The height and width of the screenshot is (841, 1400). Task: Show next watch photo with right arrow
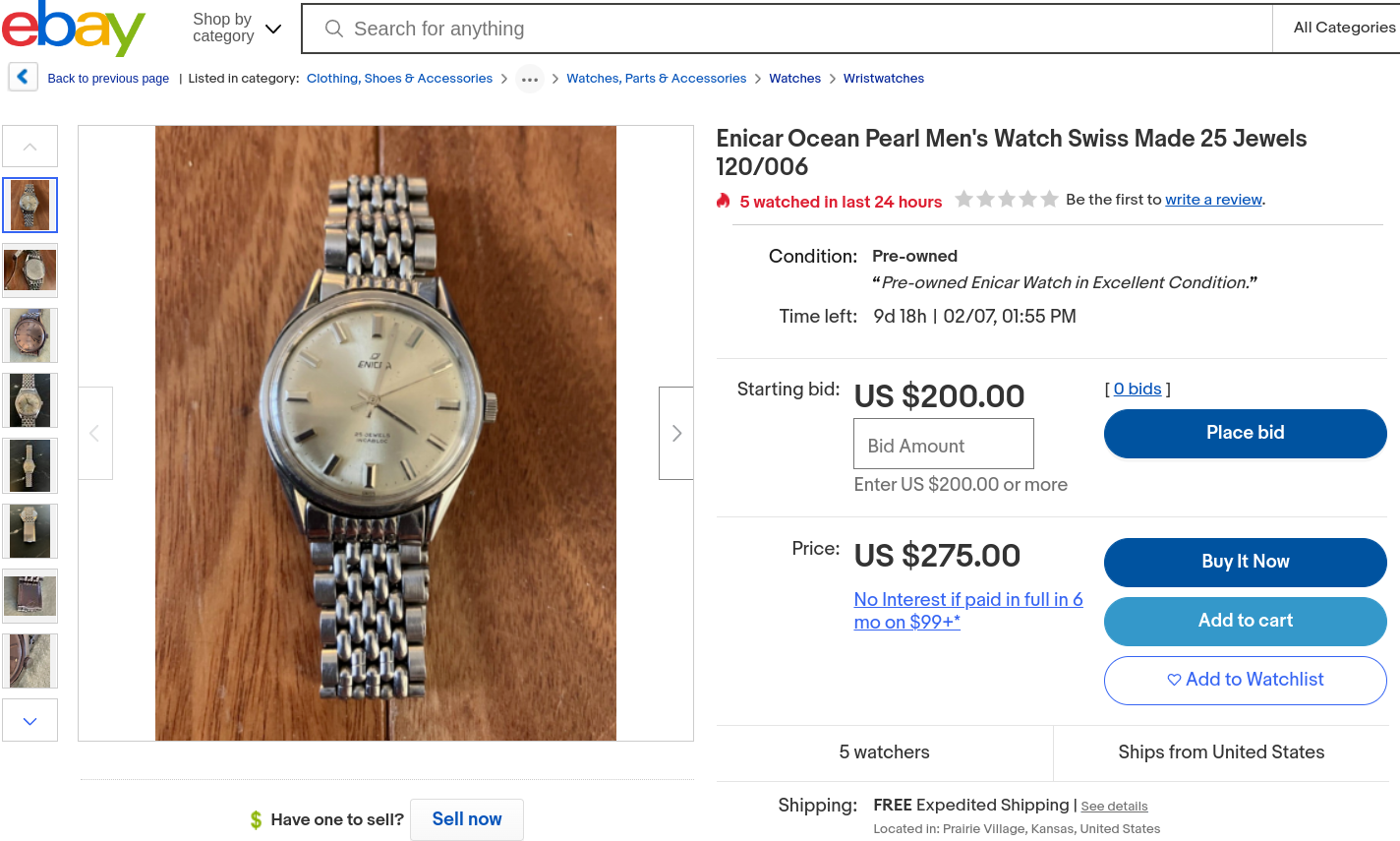tap(675, 433)
